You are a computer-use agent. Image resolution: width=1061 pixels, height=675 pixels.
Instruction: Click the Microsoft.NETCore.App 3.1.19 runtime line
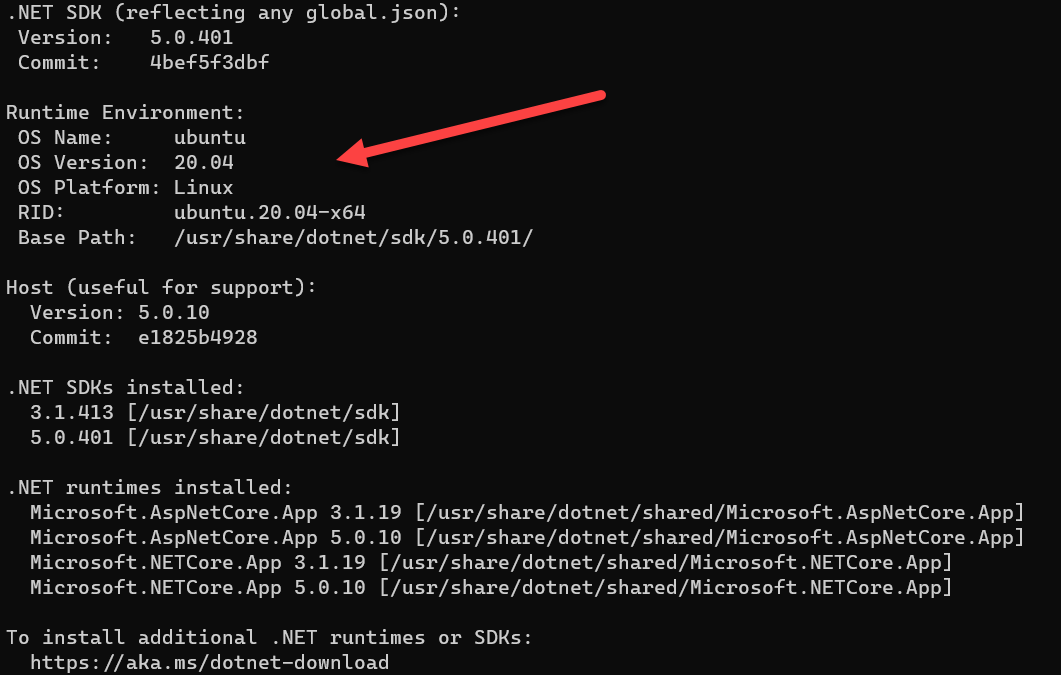490,562
